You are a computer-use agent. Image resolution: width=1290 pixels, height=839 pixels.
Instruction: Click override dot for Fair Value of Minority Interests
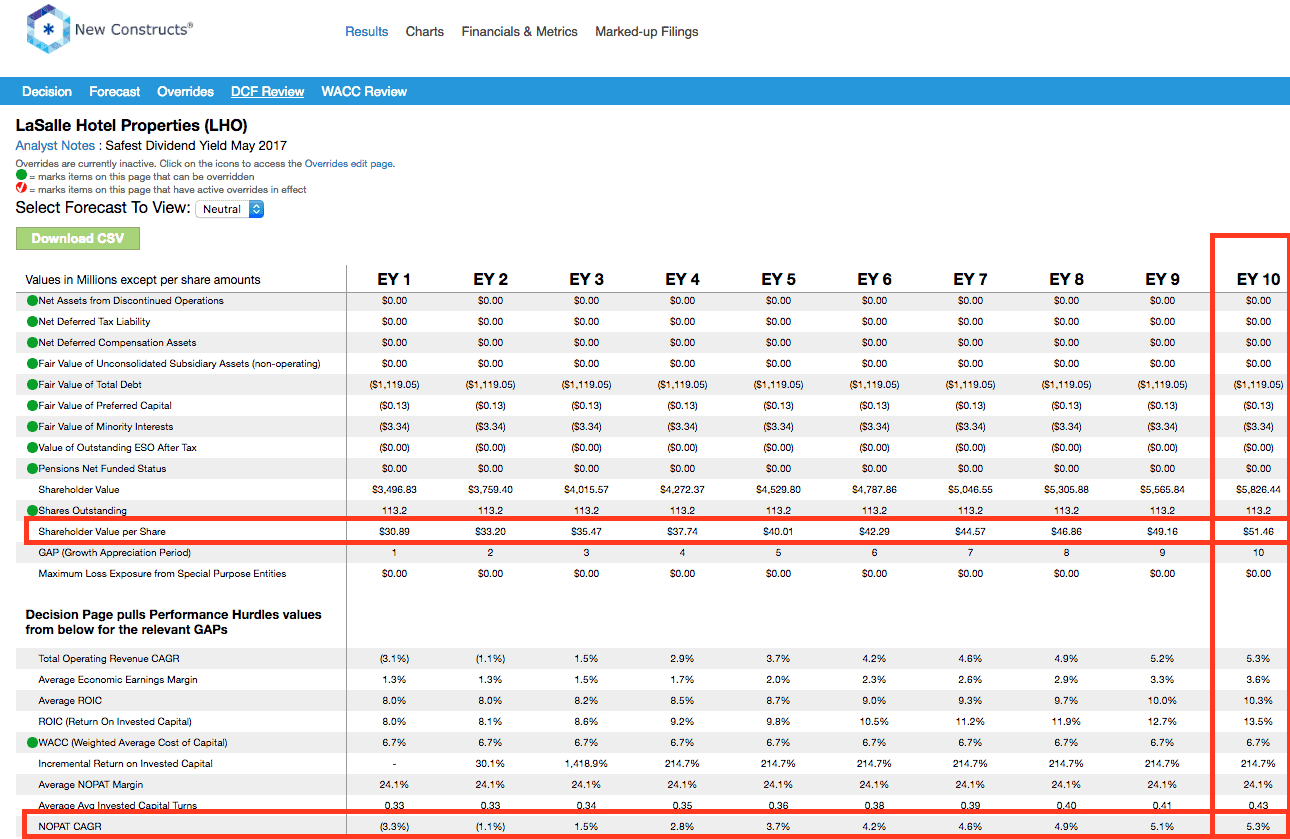[32, 426]
